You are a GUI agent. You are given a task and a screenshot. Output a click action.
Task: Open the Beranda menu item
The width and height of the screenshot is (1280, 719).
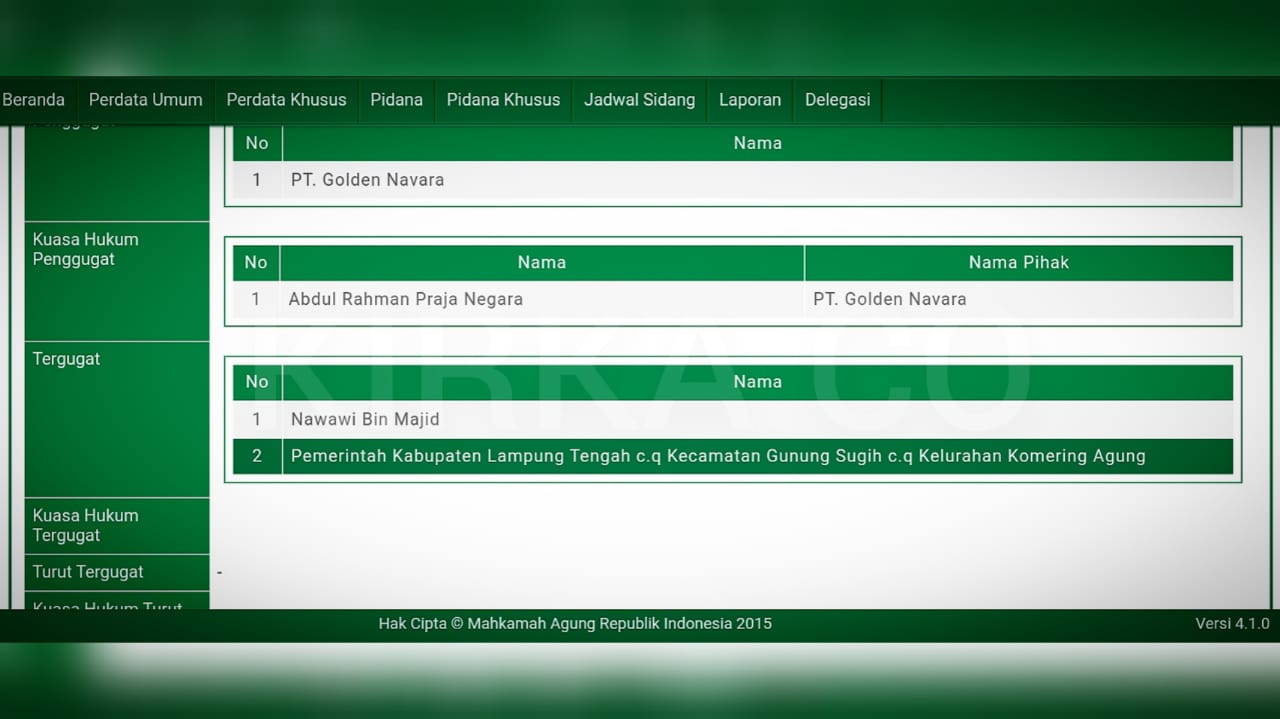pos(34,100)
